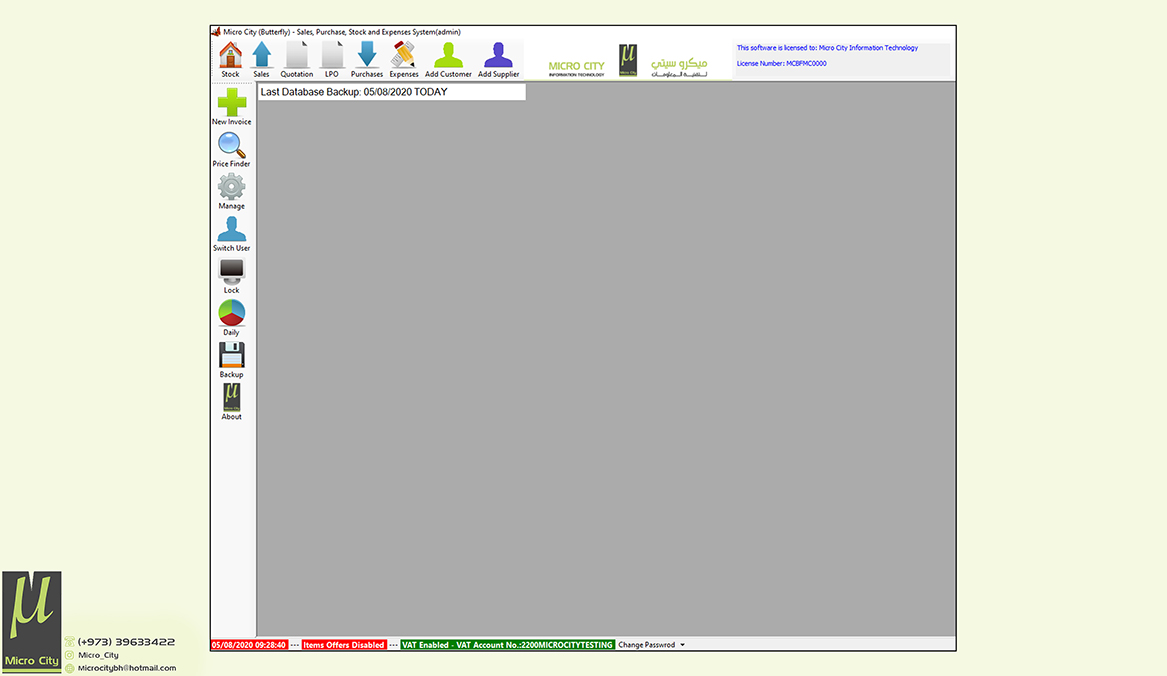Image resolution: width=1167 pixels, height=676 pixels.
Task: Open Sales with the up arrow icon
Action: [261, 60]
